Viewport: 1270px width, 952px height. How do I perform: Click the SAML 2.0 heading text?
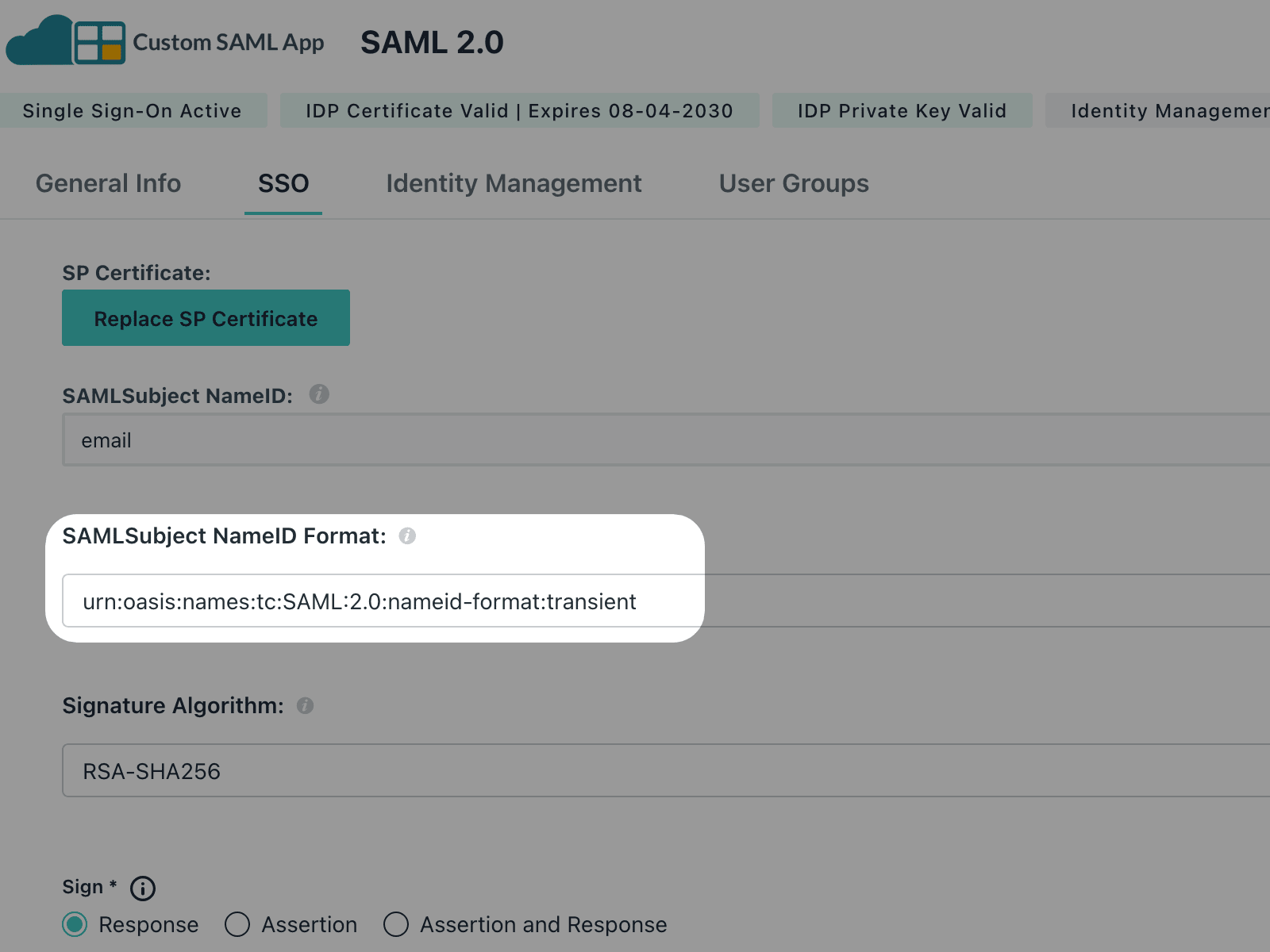(x=432, y=43)
